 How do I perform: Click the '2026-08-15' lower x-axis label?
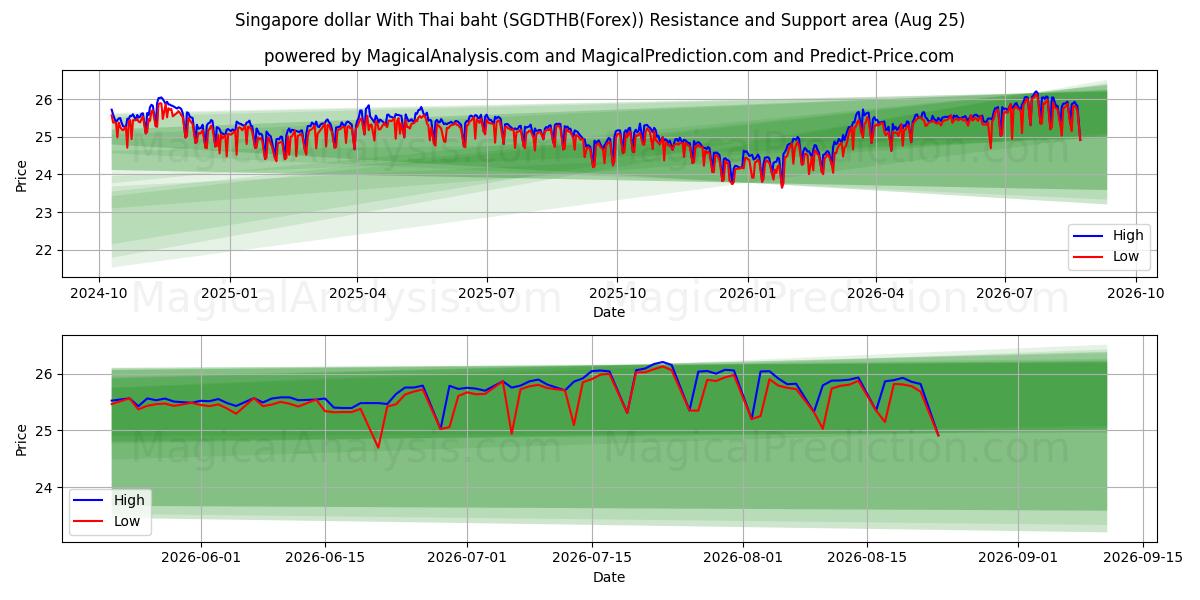coord(868,557)
